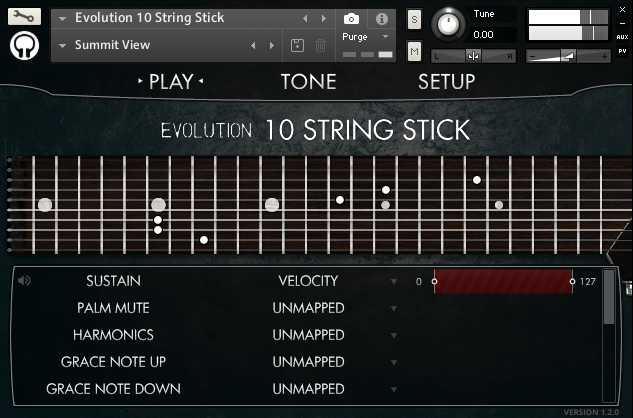
Task: Click the UNMAPPED label for GRACE NOTE DOWN
Action: pos(308,389)
